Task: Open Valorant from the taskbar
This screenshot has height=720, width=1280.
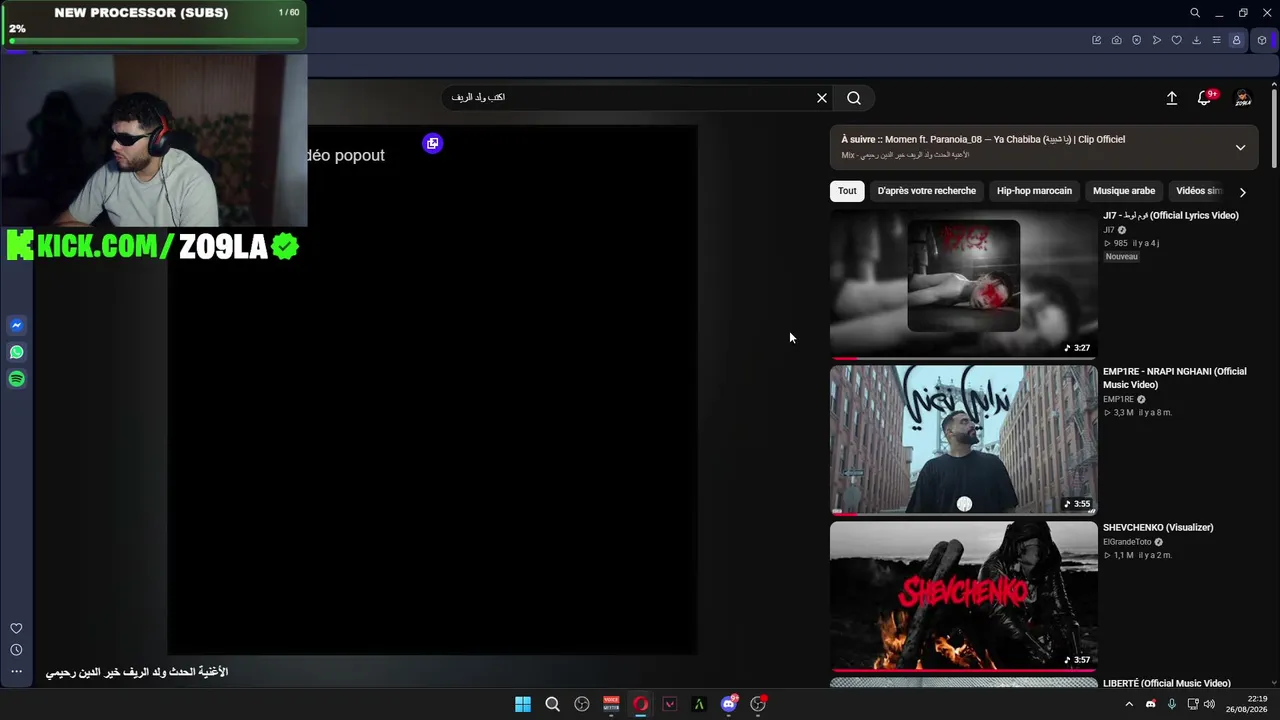Action: 670,704
